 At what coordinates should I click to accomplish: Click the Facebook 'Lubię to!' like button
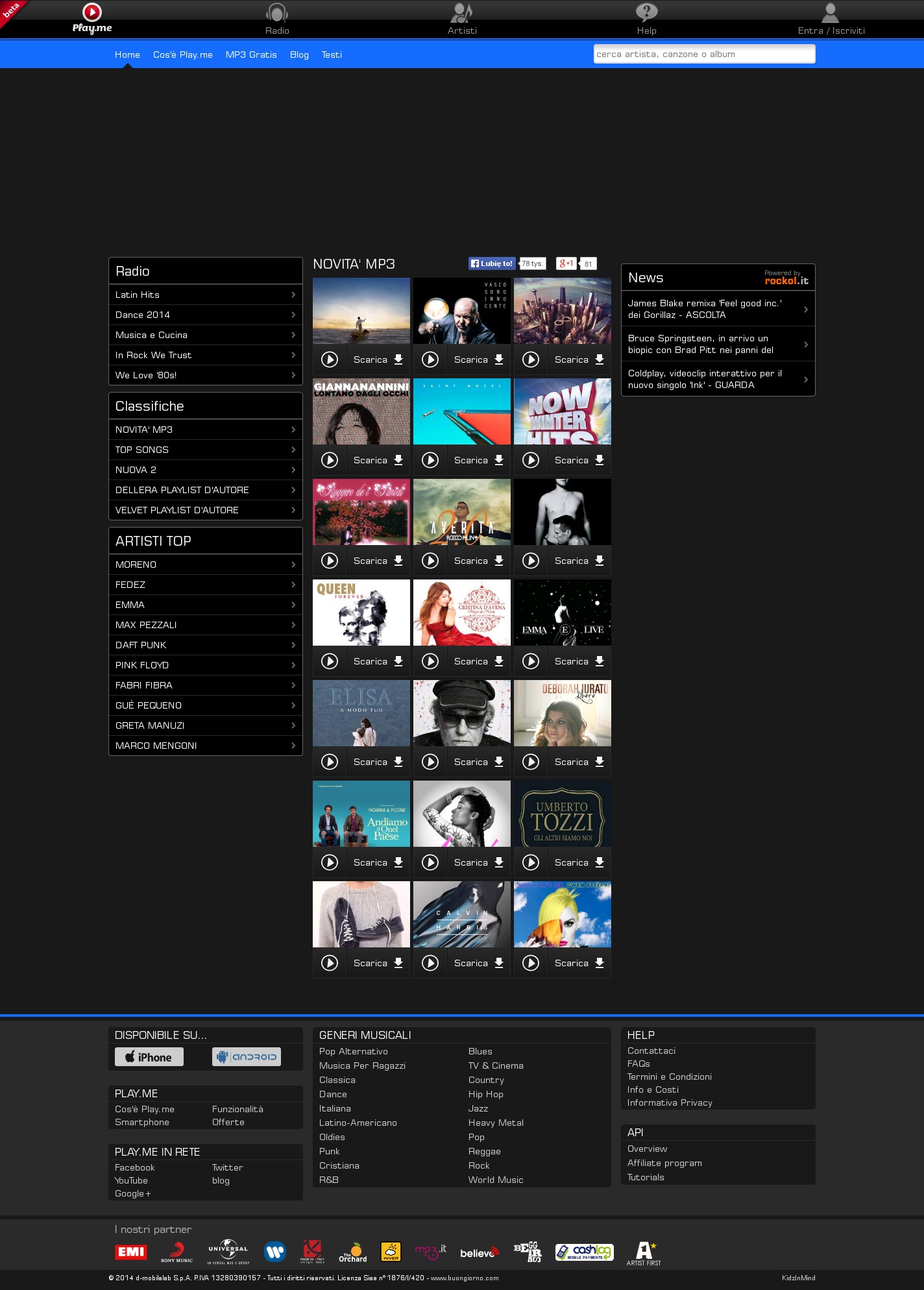[492, 263]
